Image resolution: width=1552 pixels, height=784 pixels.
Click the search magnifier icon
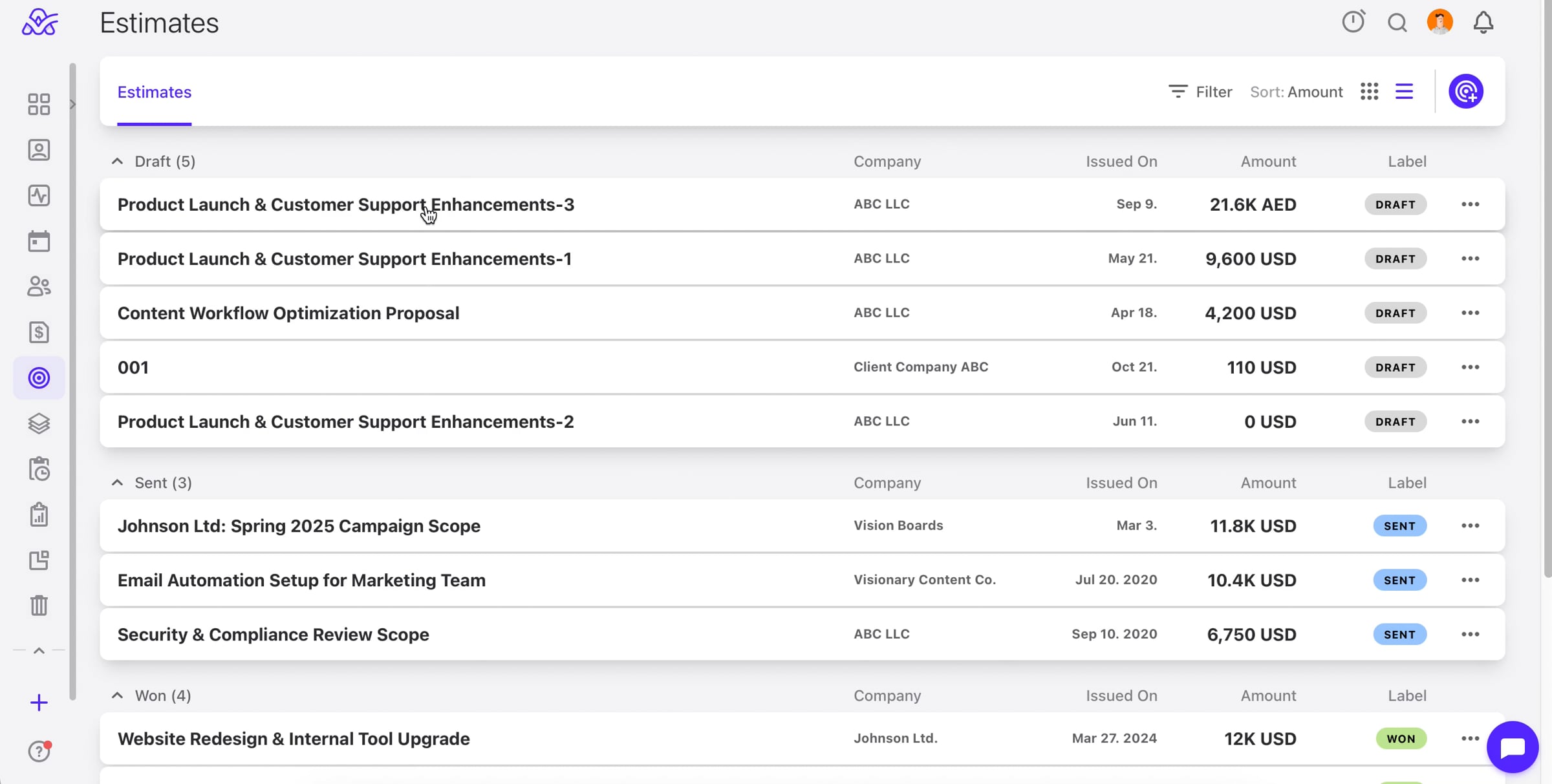[x=1397, y=23]
